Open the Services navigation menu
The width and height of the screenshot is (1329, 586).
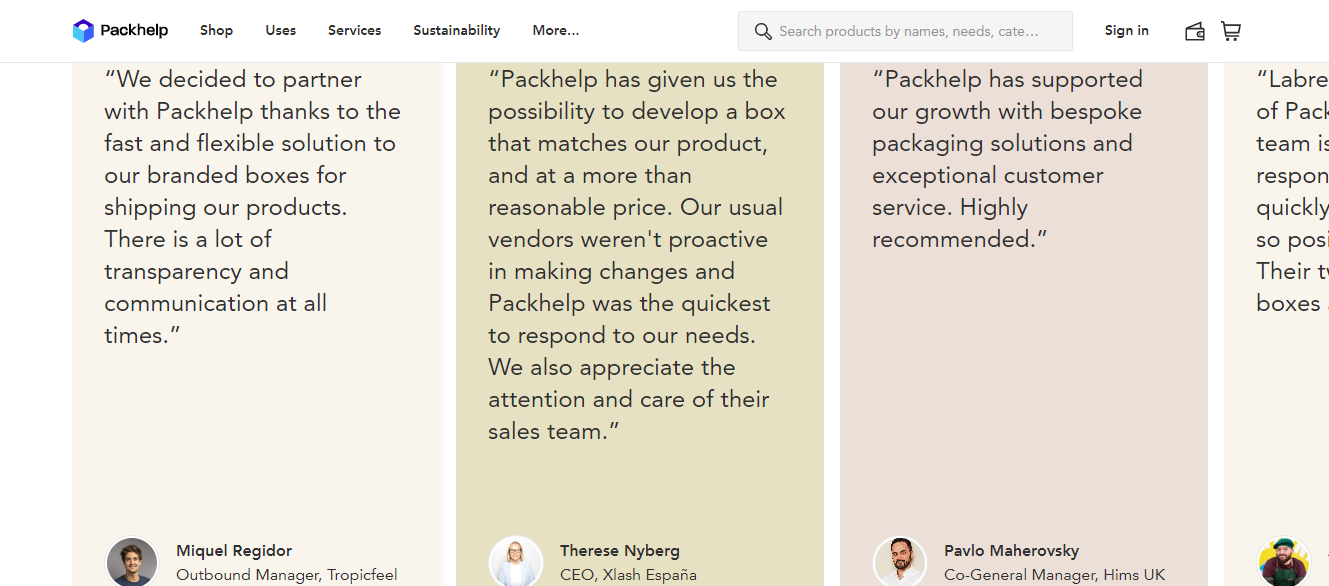[x=354, y=30]
